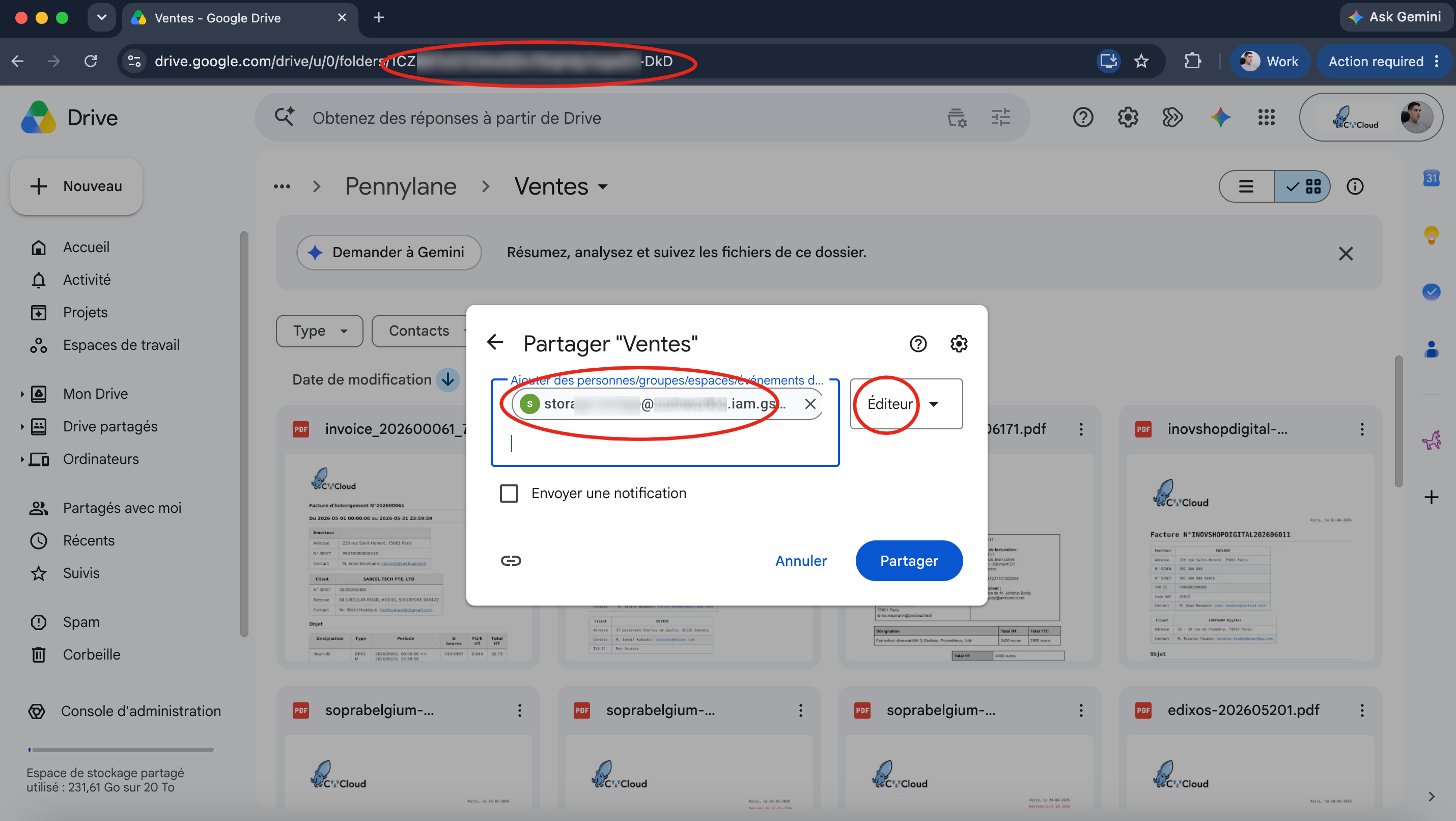Screen dimensions: 1456x821
Task: Open the Work profile button
Action: point(1270,61)
